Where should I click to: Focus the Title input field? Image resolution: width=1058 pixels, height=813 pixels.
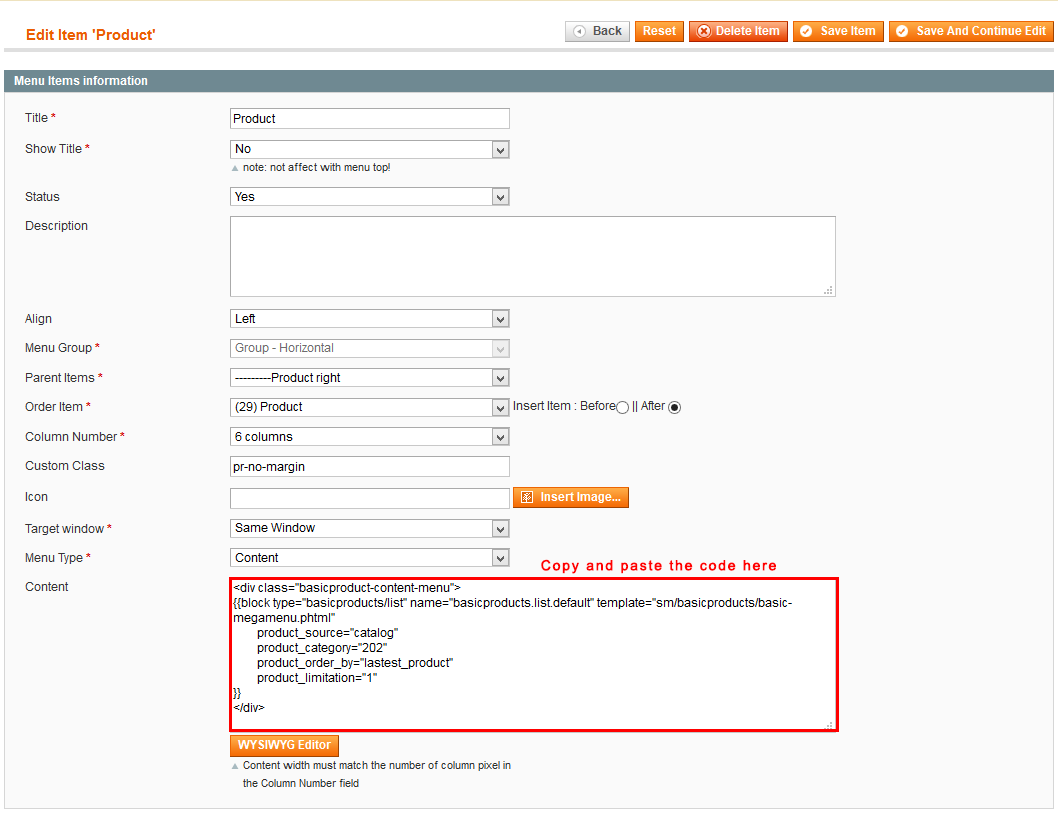370,119
